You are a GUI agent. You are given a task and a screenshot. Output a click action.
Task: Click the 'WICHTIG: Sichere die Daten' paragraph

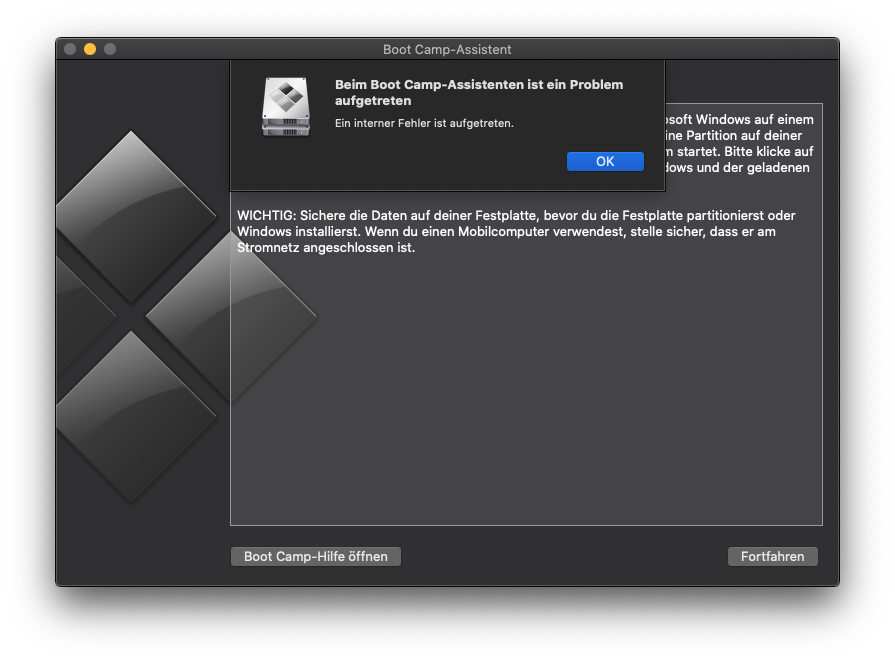tap(516, 231)
